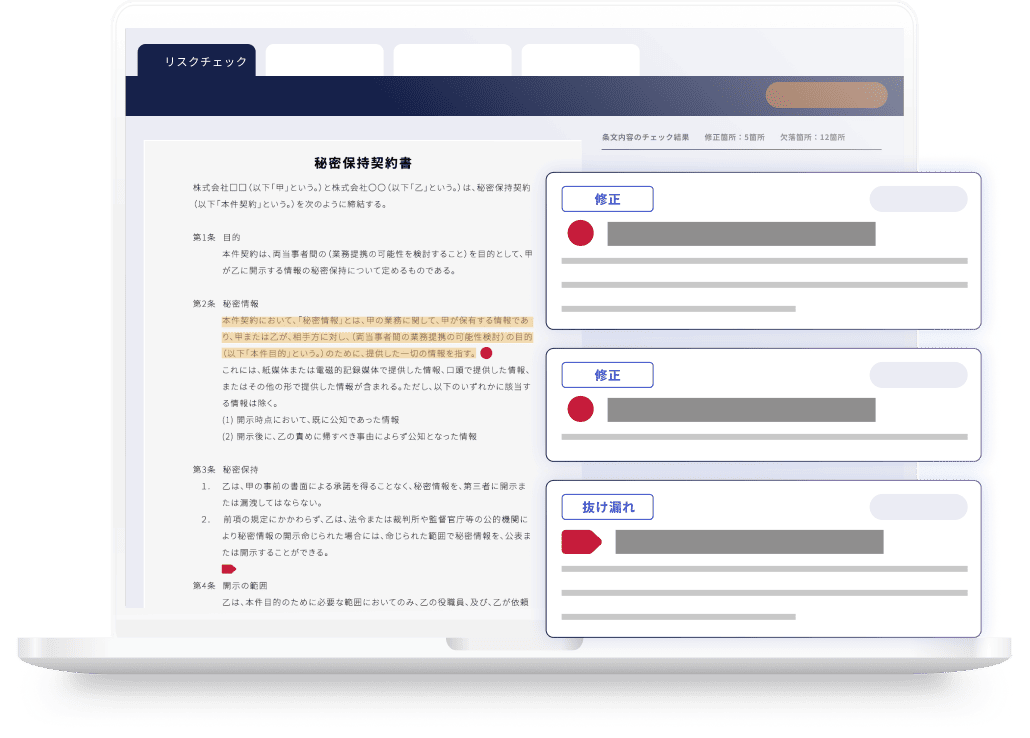Click gray pill at top-right of 抜け漏れ card
This screenshot has width=1030, height=738.
pos(918,507)
